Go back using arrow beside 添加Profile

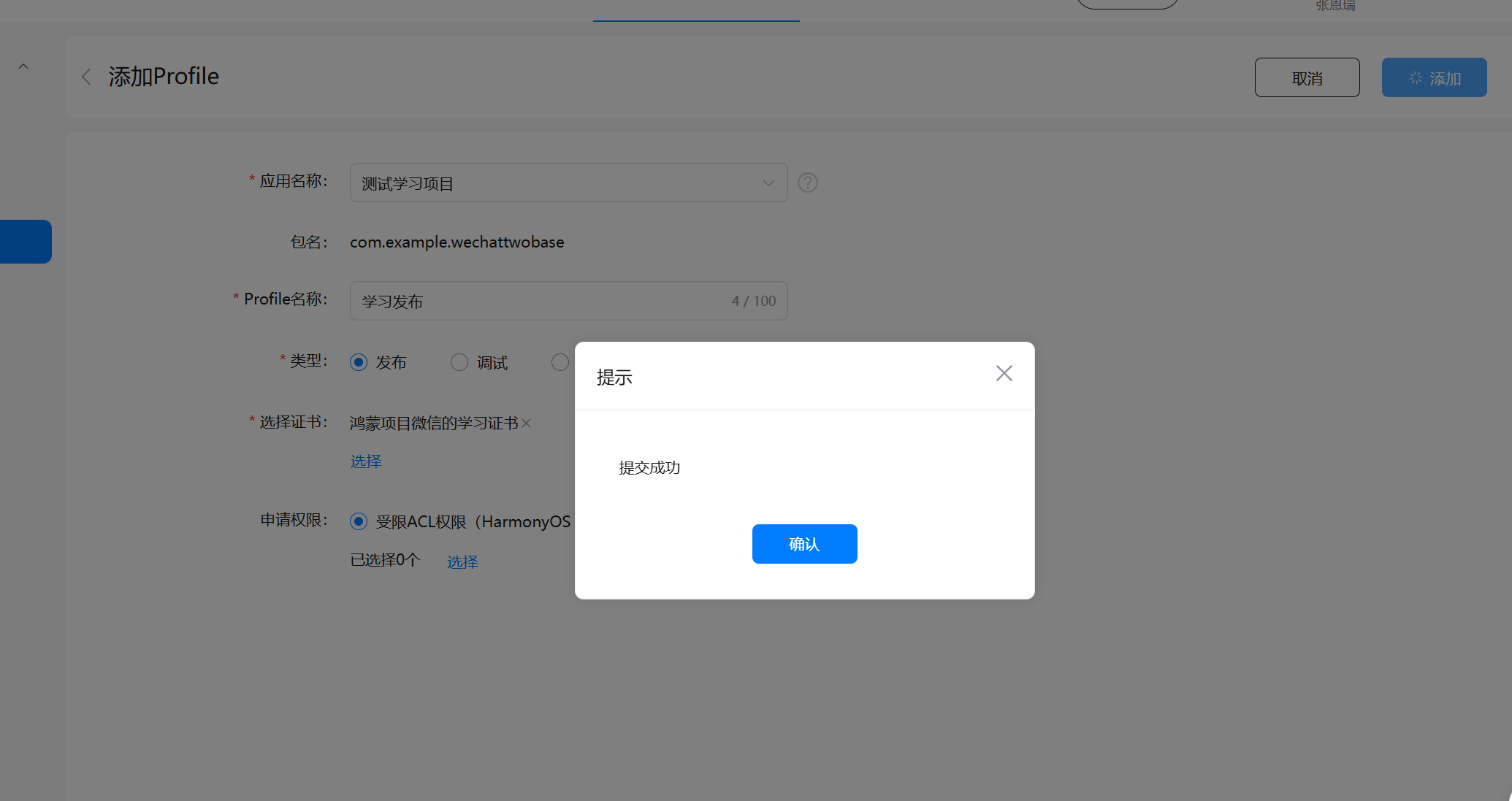click(86, 77)
